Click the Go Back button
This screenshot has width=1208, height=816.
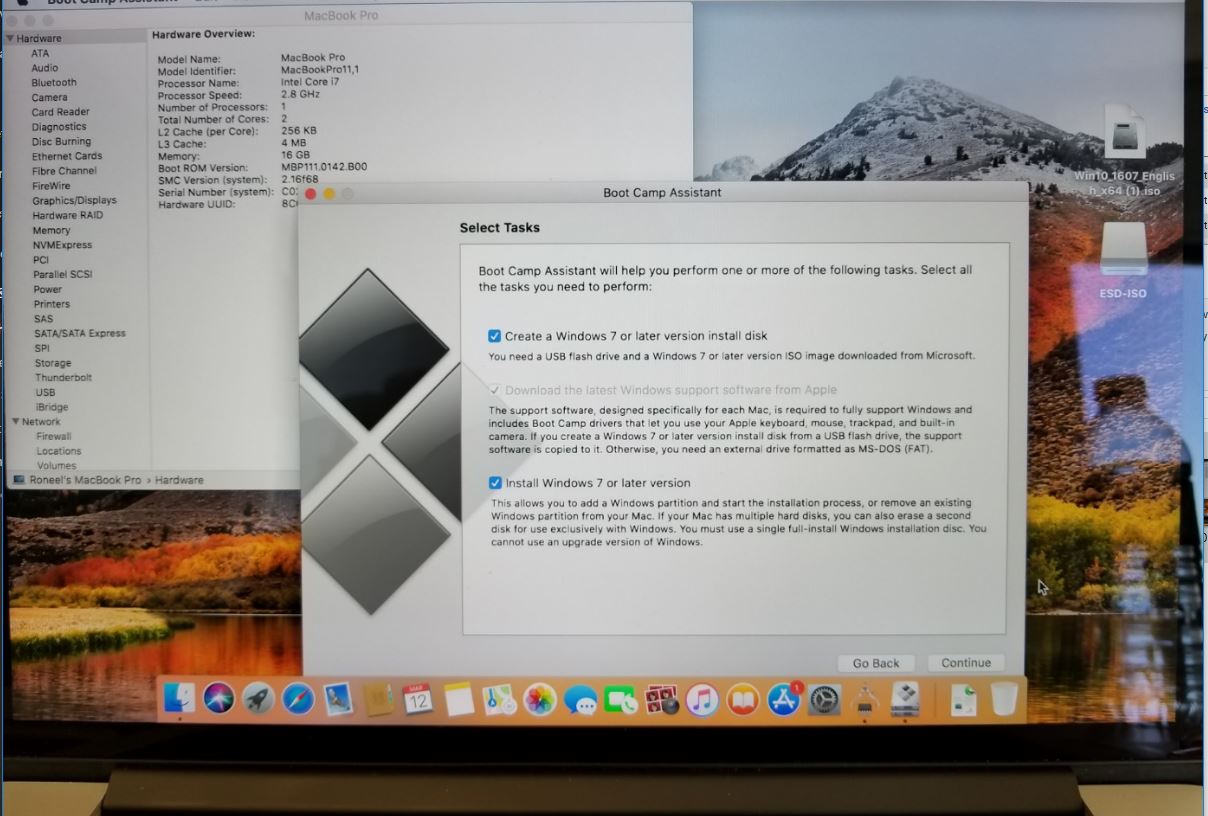[x=876, y=663]
